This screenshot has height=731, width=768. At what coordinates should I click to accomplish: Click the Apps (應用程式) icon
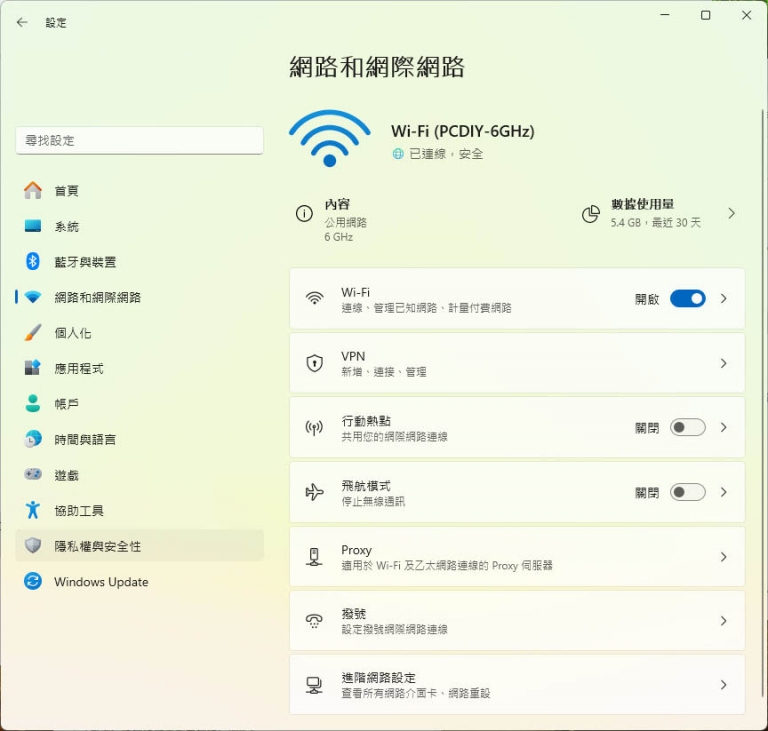click(x=33, y=368)
